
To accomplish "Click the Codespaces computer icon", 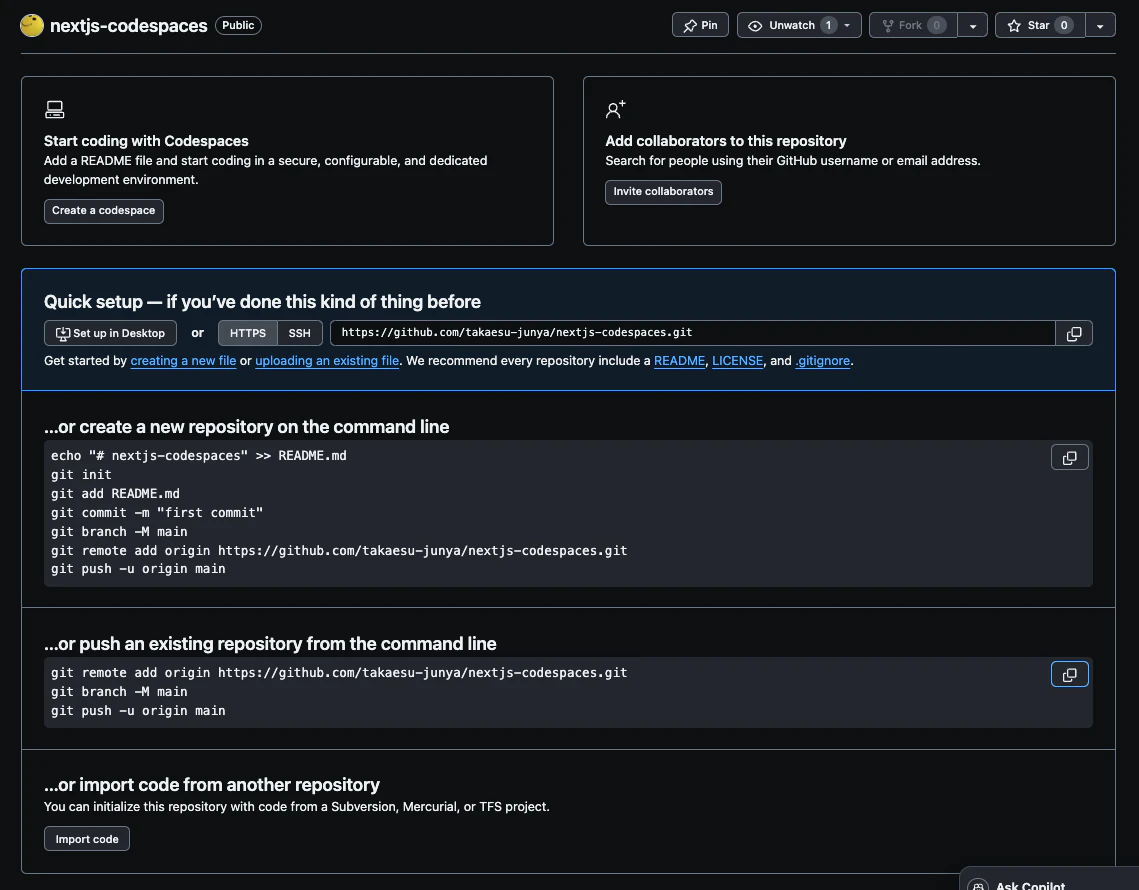I will [54, 110].
